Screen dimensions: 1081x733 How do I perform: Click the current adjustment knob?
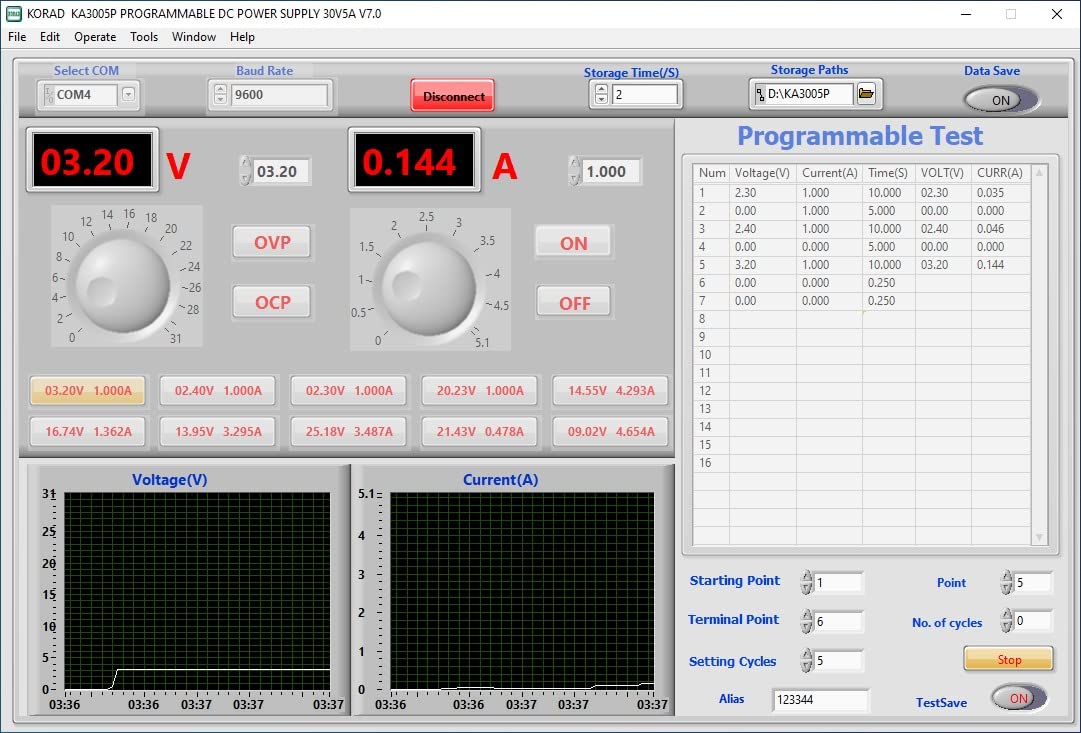429,288
